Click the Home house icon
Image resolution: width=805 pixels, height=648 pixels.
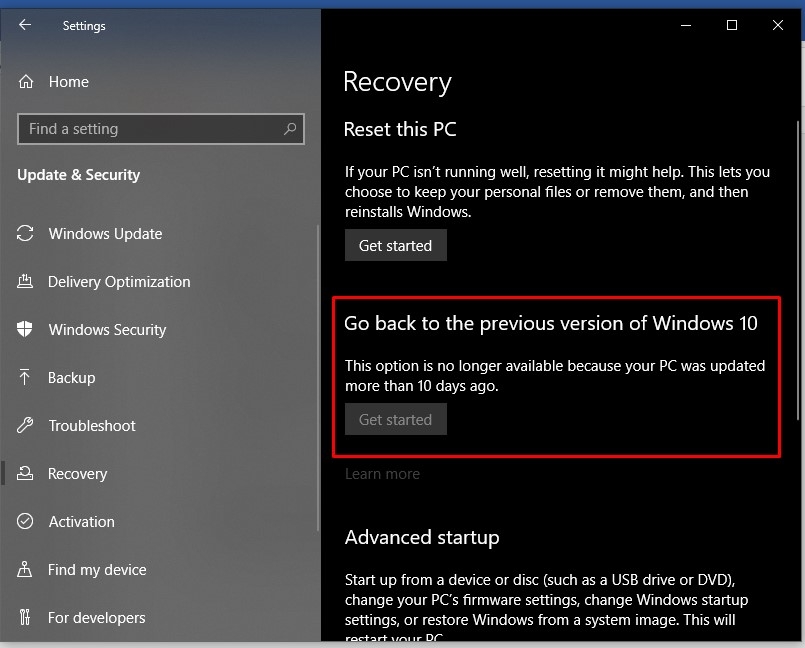pos(27,81)
